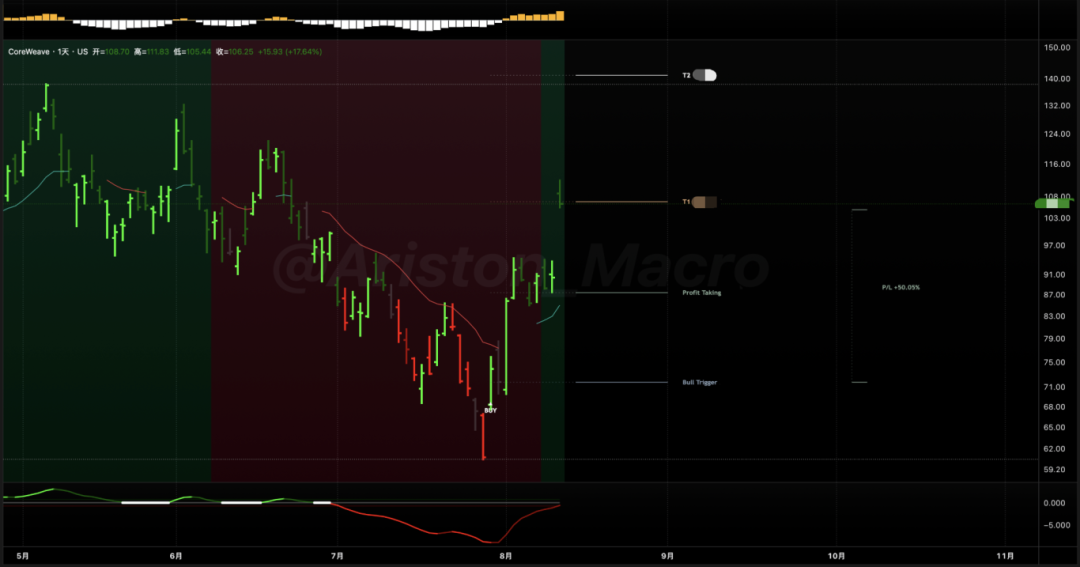The height and width of the screenshot is (567, 1080).
Task: Click the 10月 time axis label
Action: (836, 556)
